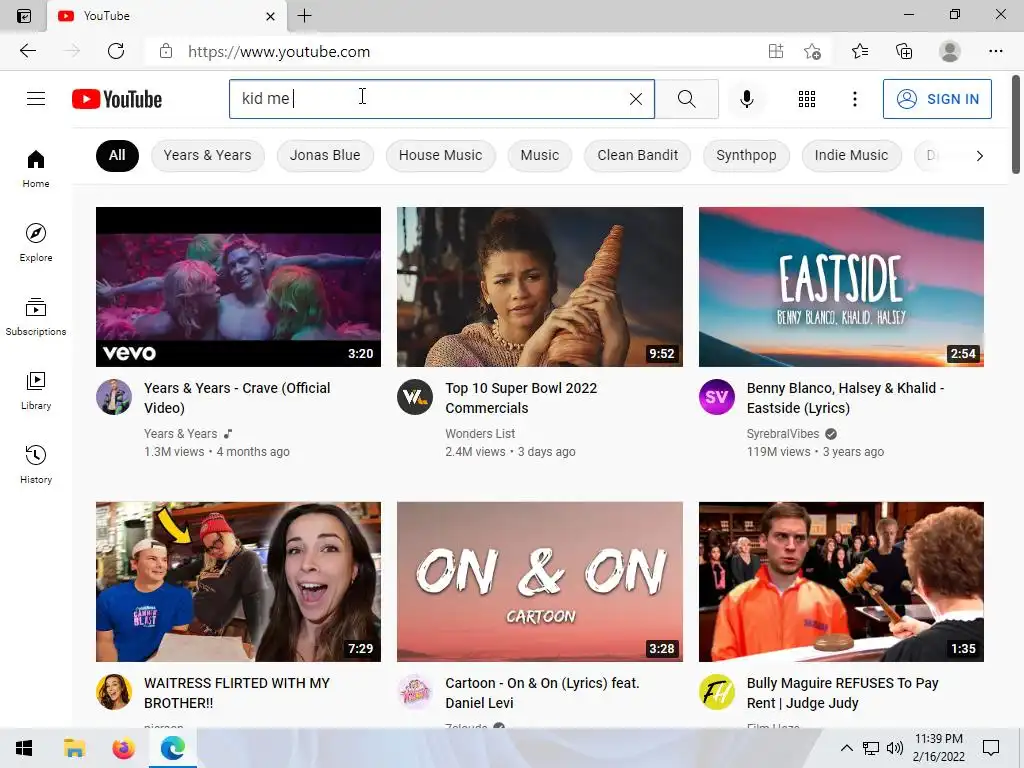Image resolution: width=1024 pixels, height=768 pixels.
Task: Click the address bar URL
Action: coord(279,52)
